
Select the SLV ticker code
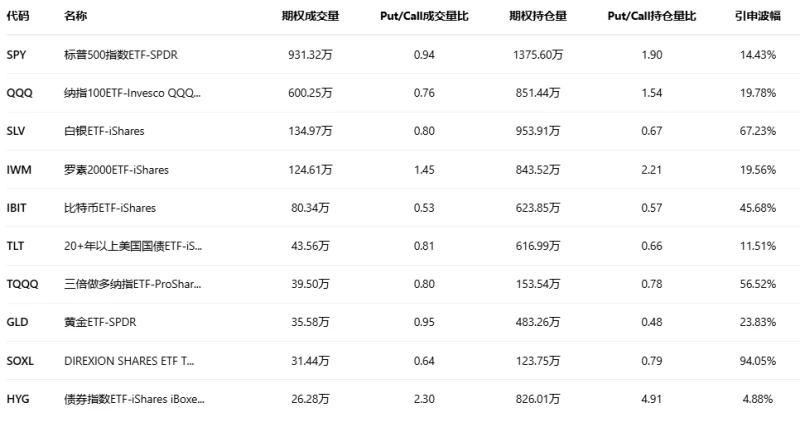pos(16,131)
